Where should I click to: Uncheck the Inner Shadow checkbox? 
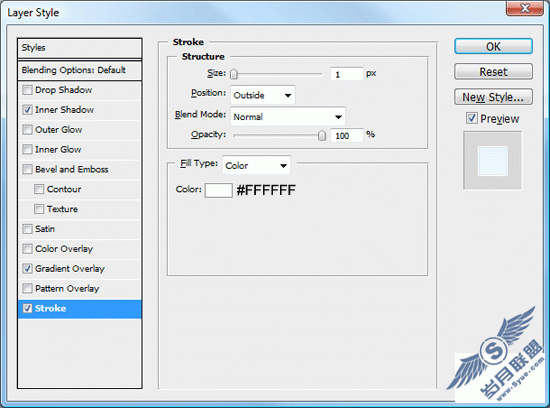pyautogui.click(x=27, y=110)
